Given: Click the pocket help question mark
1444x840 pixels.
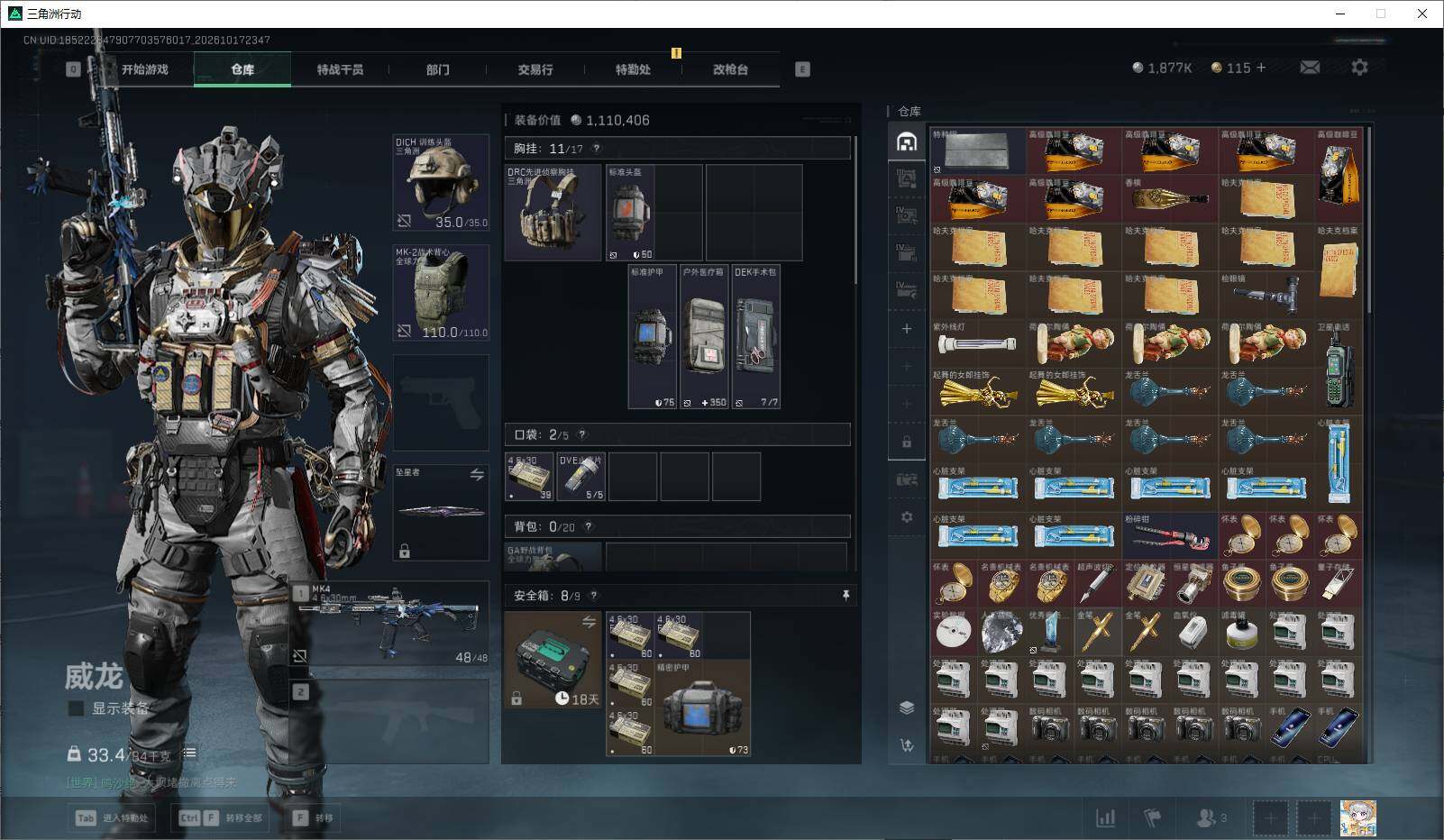Looking at the screenshot, I should 581,434.
